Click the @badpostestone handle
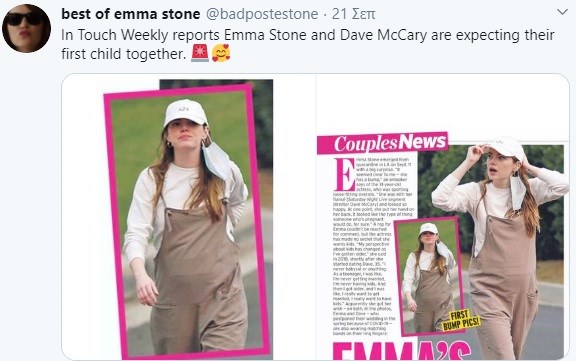 tap(262, 14)
